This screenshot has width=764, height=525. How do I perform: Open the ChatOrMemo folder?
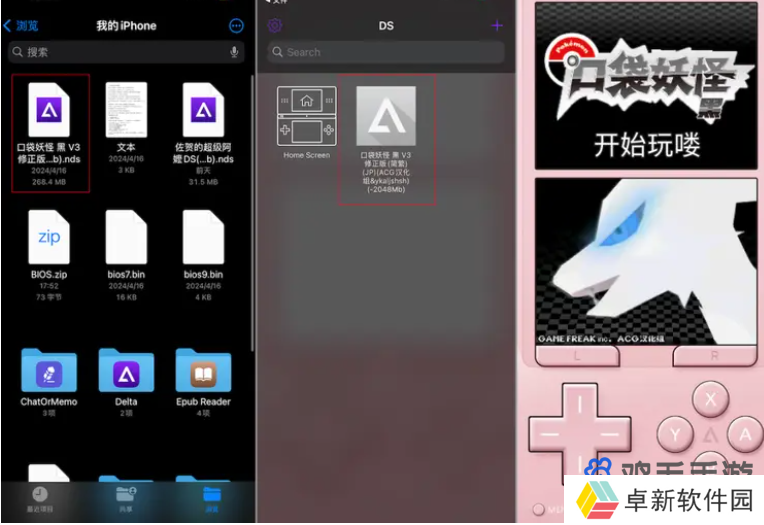coord(49,370)
